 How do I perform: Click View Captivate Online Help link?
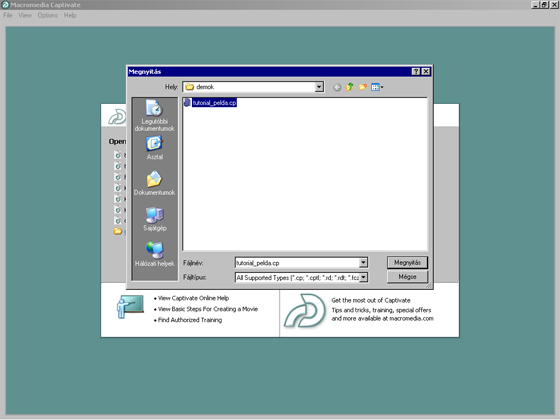193,298
